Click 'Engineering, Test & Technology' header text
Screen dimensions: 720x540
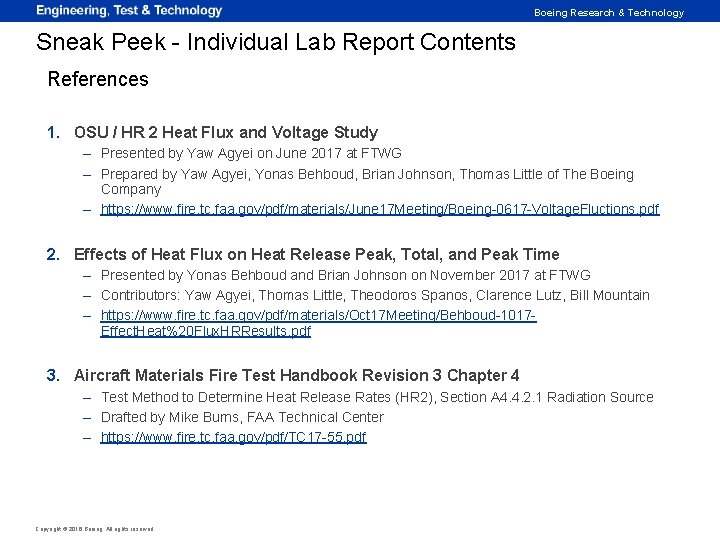click(129, 10)
